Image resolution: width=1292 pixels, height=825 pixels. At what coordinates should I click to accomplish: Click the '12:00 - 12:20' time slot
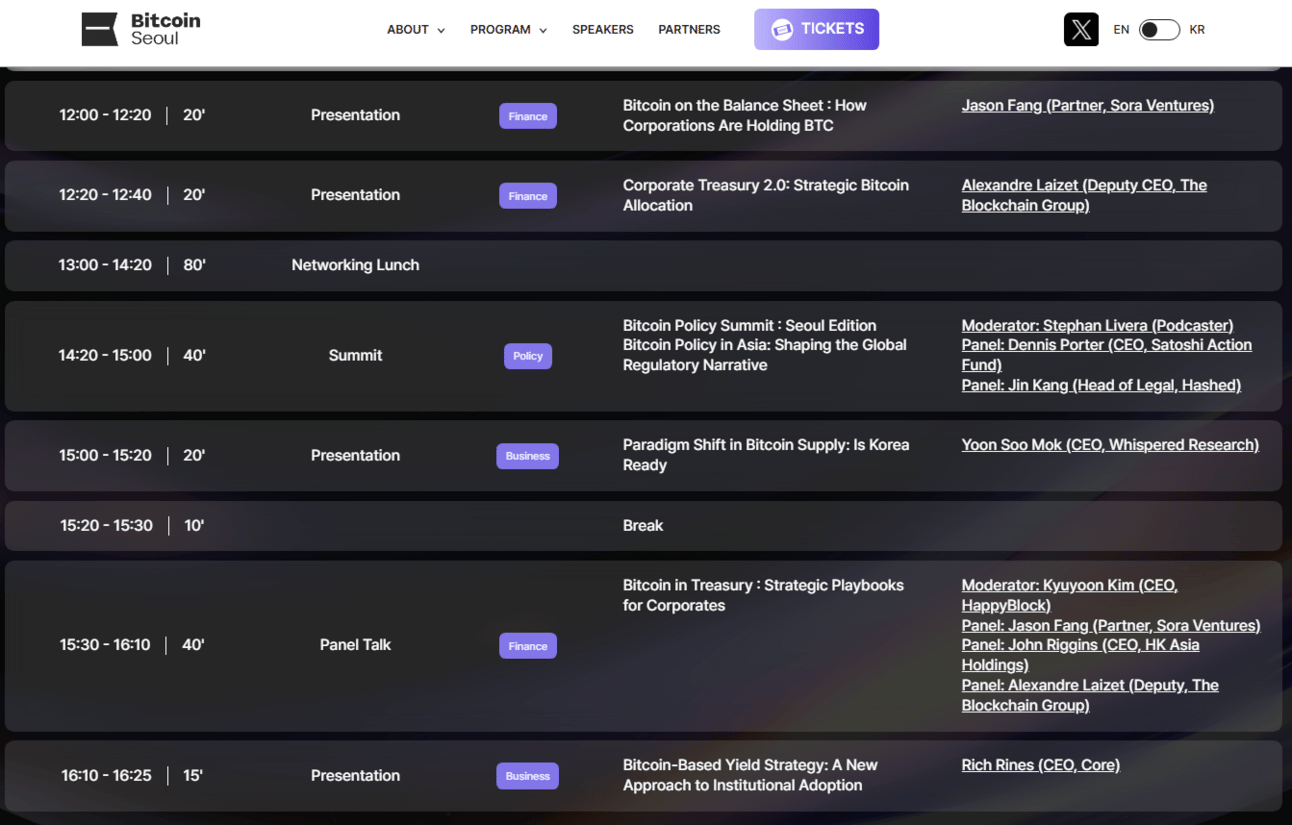pyautogui.click(x=105, y=115)
